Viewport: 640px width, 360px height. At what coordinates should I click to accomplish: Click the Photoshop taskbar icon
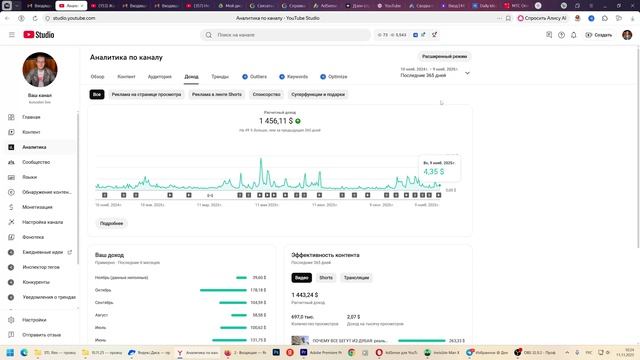pos(276,352)
